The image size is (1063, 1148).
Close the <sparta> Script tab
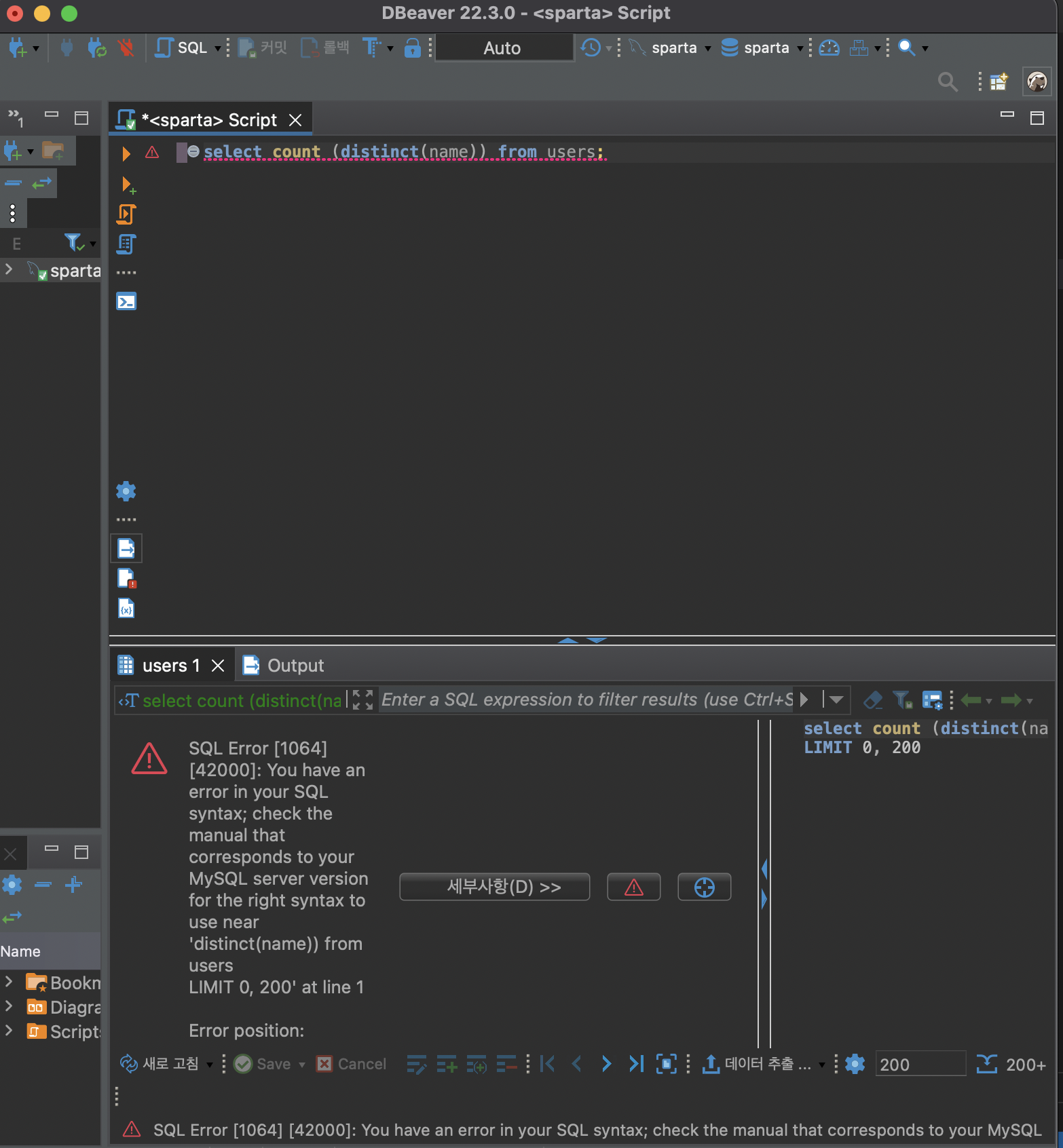[x=295, y=120]
